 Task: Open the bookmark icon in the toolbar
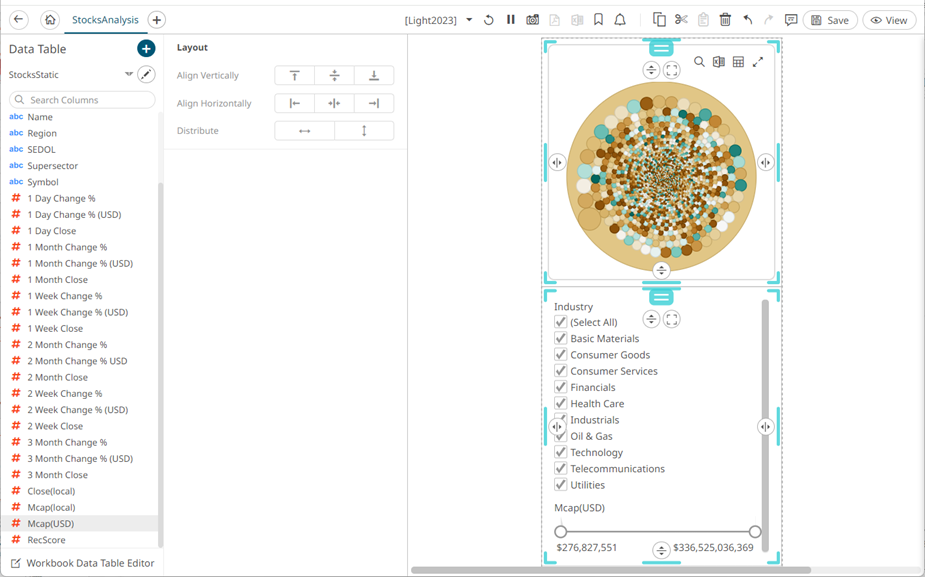click(x=598, y=20)
